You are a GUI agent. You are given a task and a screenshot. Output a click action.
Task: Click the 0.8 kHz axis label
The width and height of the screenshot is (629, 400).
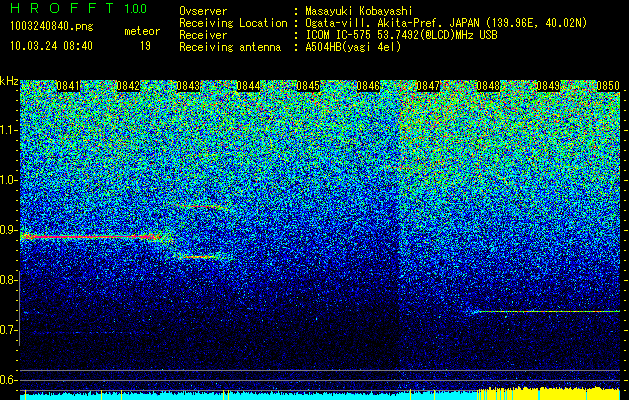(9, 280)
